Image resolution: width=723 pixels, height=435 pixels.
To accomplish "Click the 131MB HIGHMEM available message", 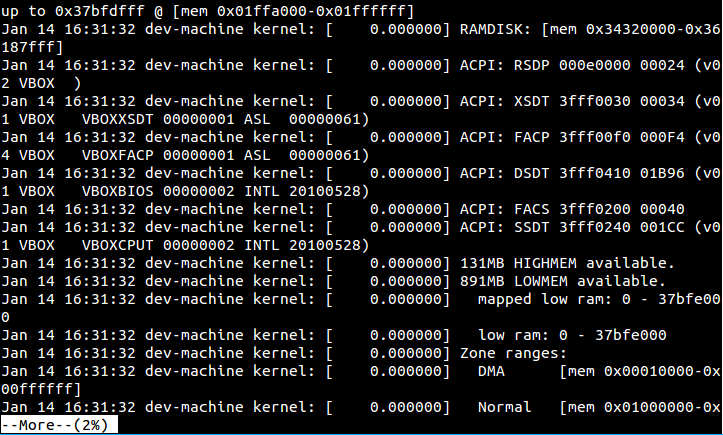I will tap(567, 263).
